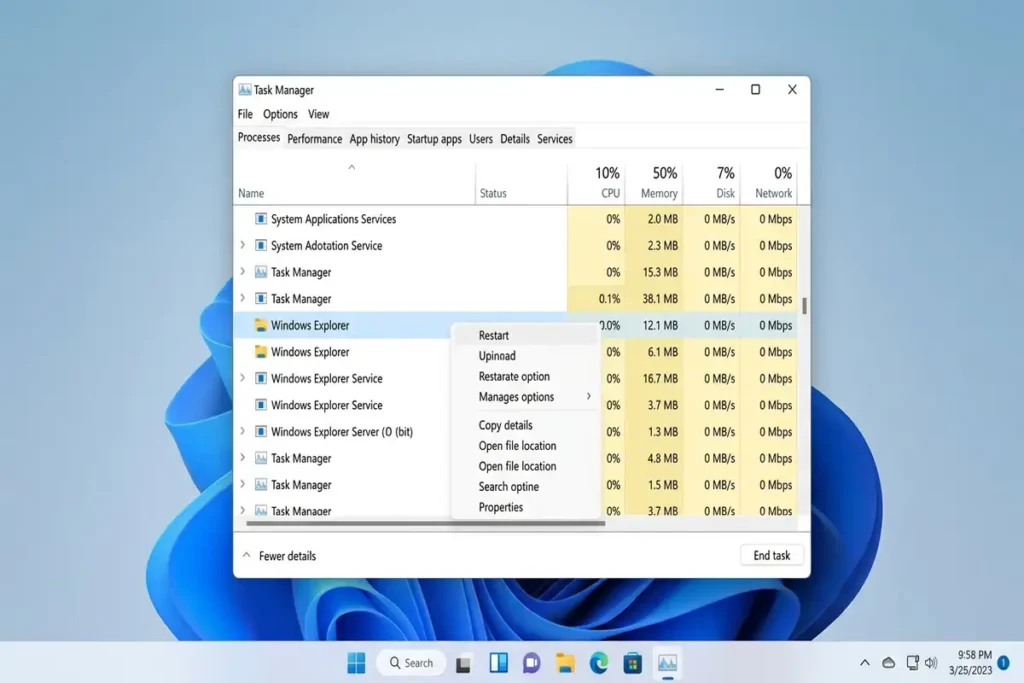This screenshot has width=1024, height=683.
Task: Open the File menu
Action: (245, 114)
